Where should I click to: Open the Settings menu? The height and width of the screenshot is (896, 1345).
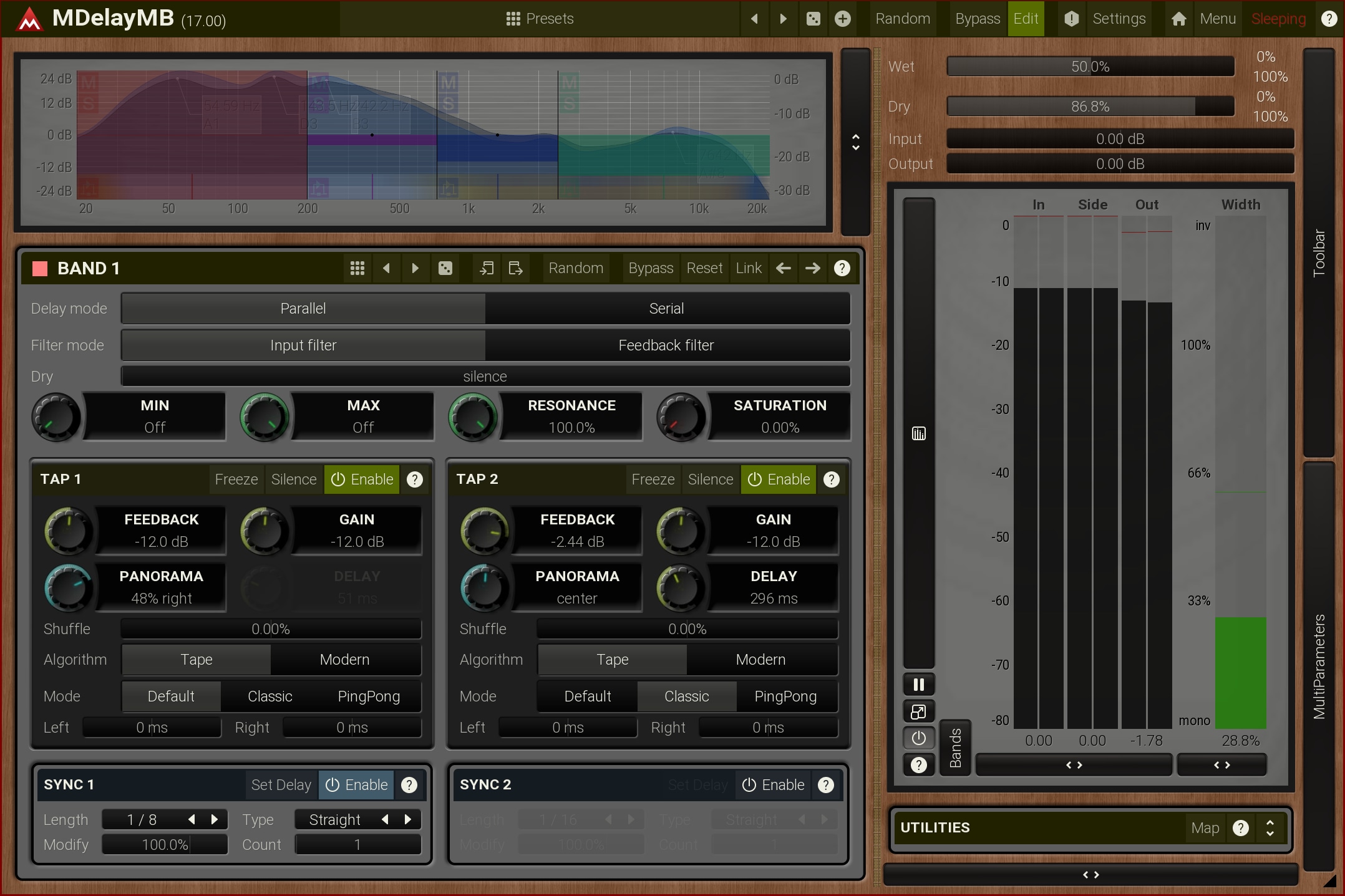point(1119,19)
